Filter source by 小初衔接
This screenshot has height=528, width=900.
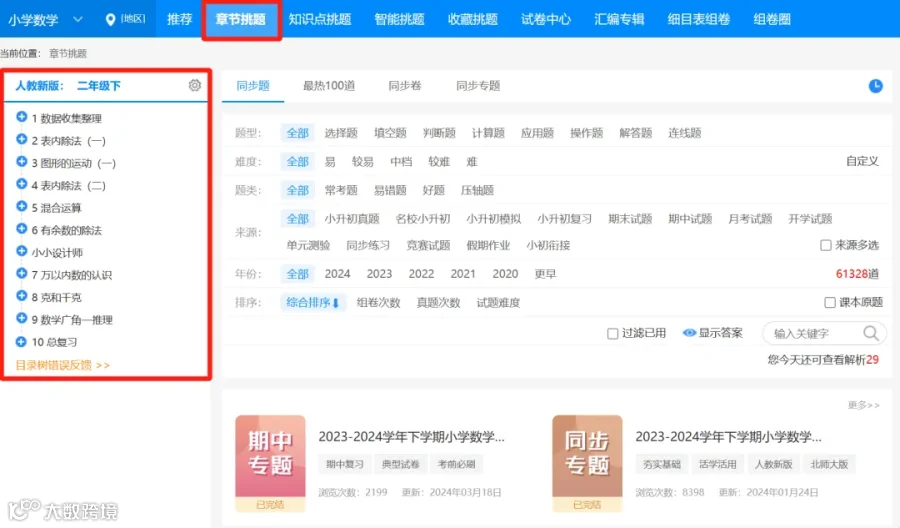pos(548,245)
